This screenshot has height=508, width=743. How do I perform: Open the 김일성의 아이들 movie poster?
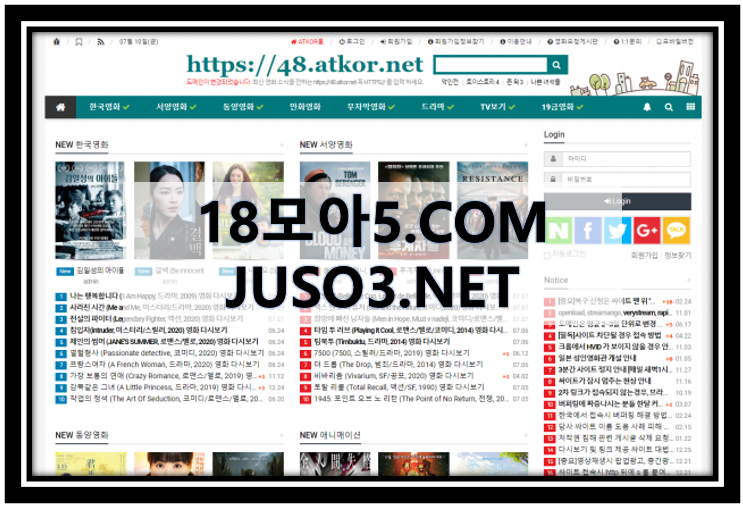[90, 210]
